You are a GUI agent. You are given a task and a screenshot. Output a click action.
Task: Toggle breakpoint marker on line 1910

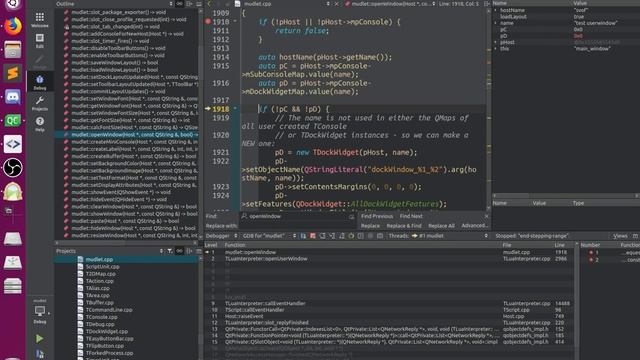pyautogui.click(x=208, y=22)
